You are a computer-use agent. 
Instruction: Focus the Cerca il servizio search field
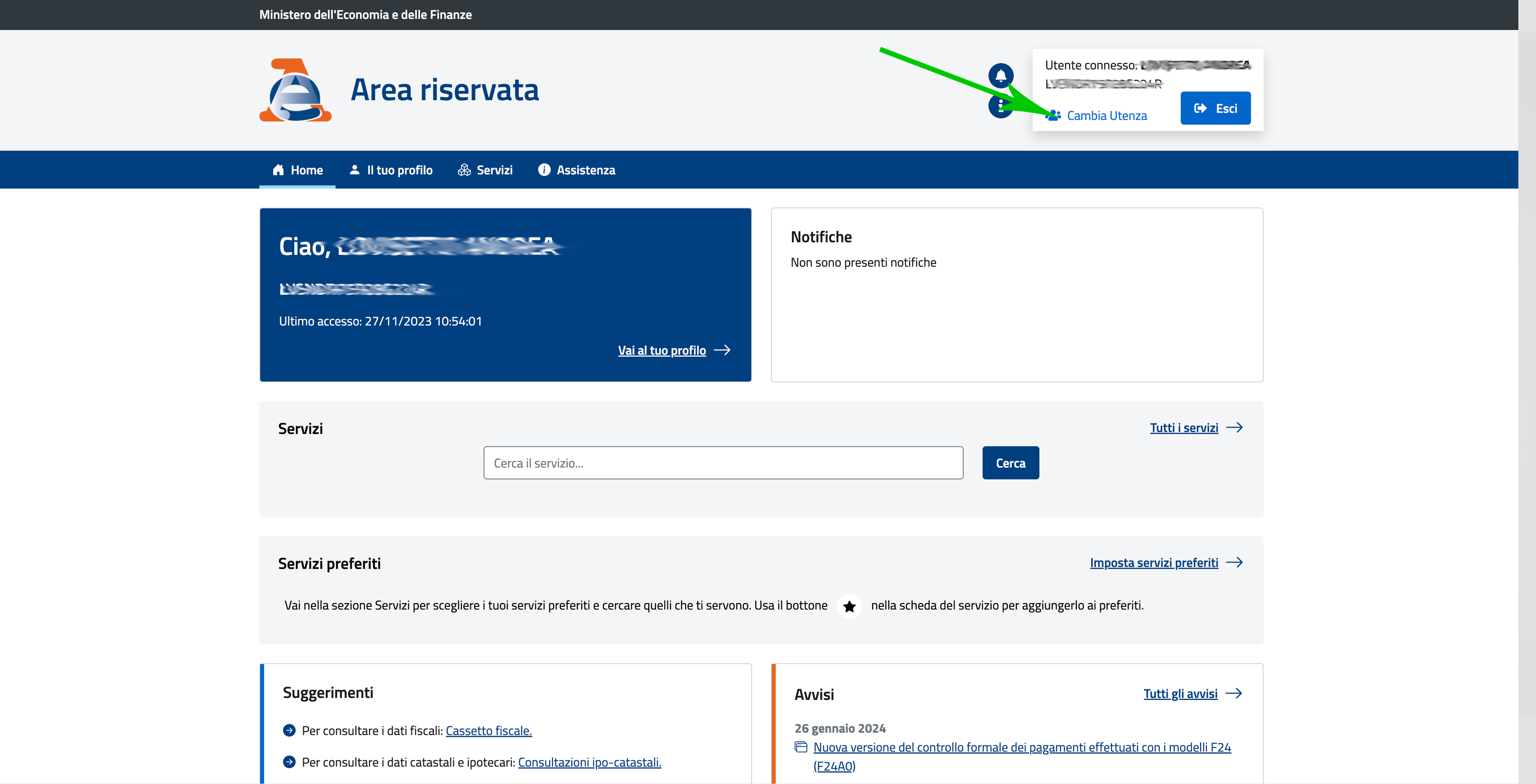pos(723,463)
